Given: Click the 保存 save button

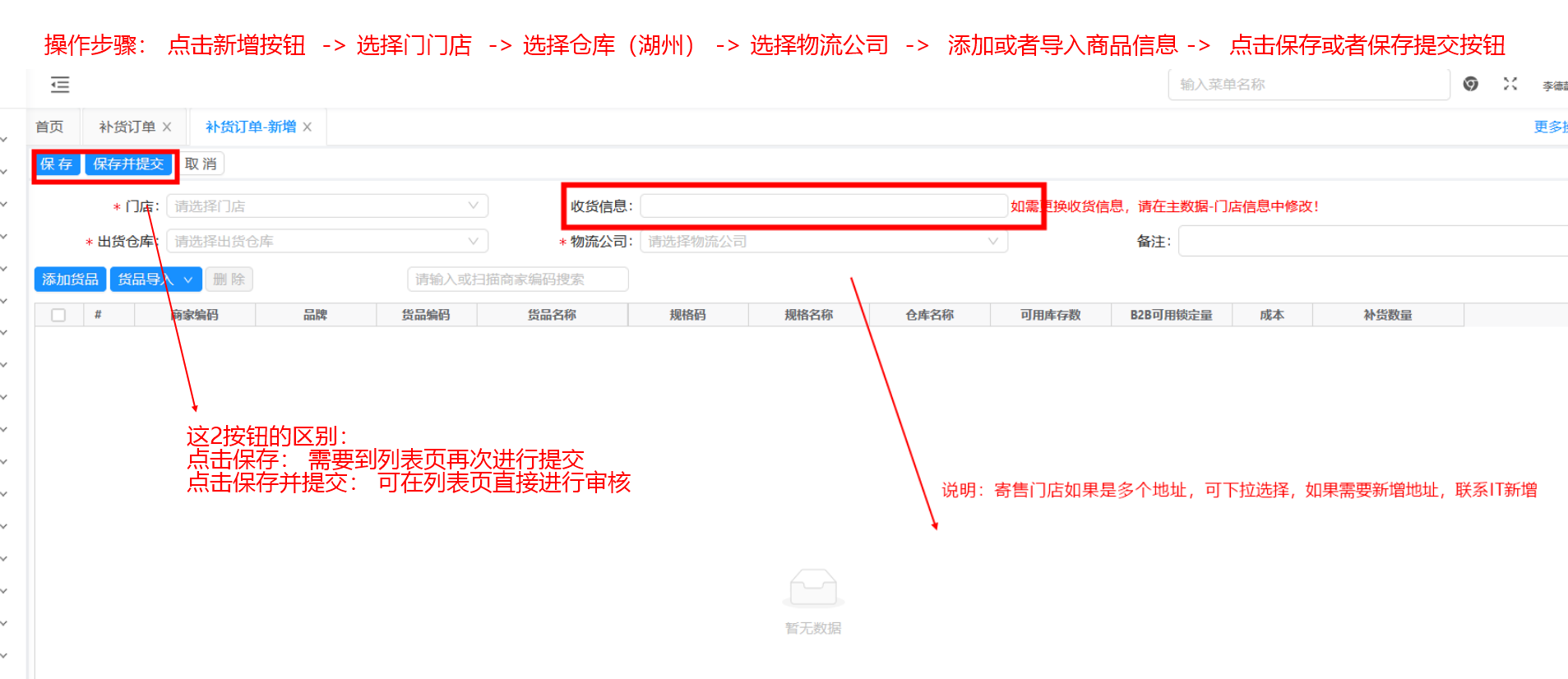Looking at the screenshot, I should pos(57,164).
